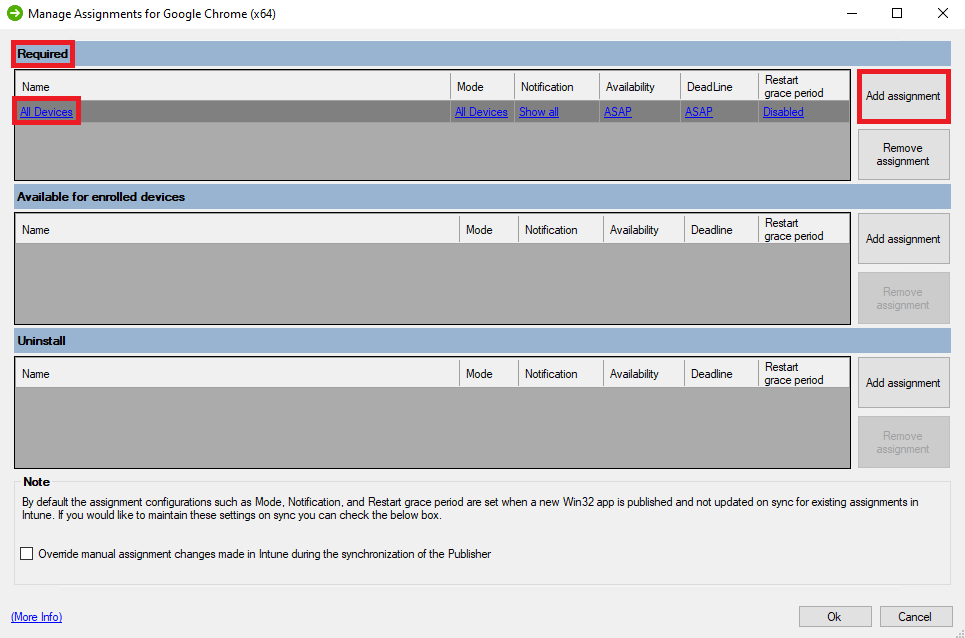
Task: Open the Disabled restart grace period link
Action: (x=783, y=112)
